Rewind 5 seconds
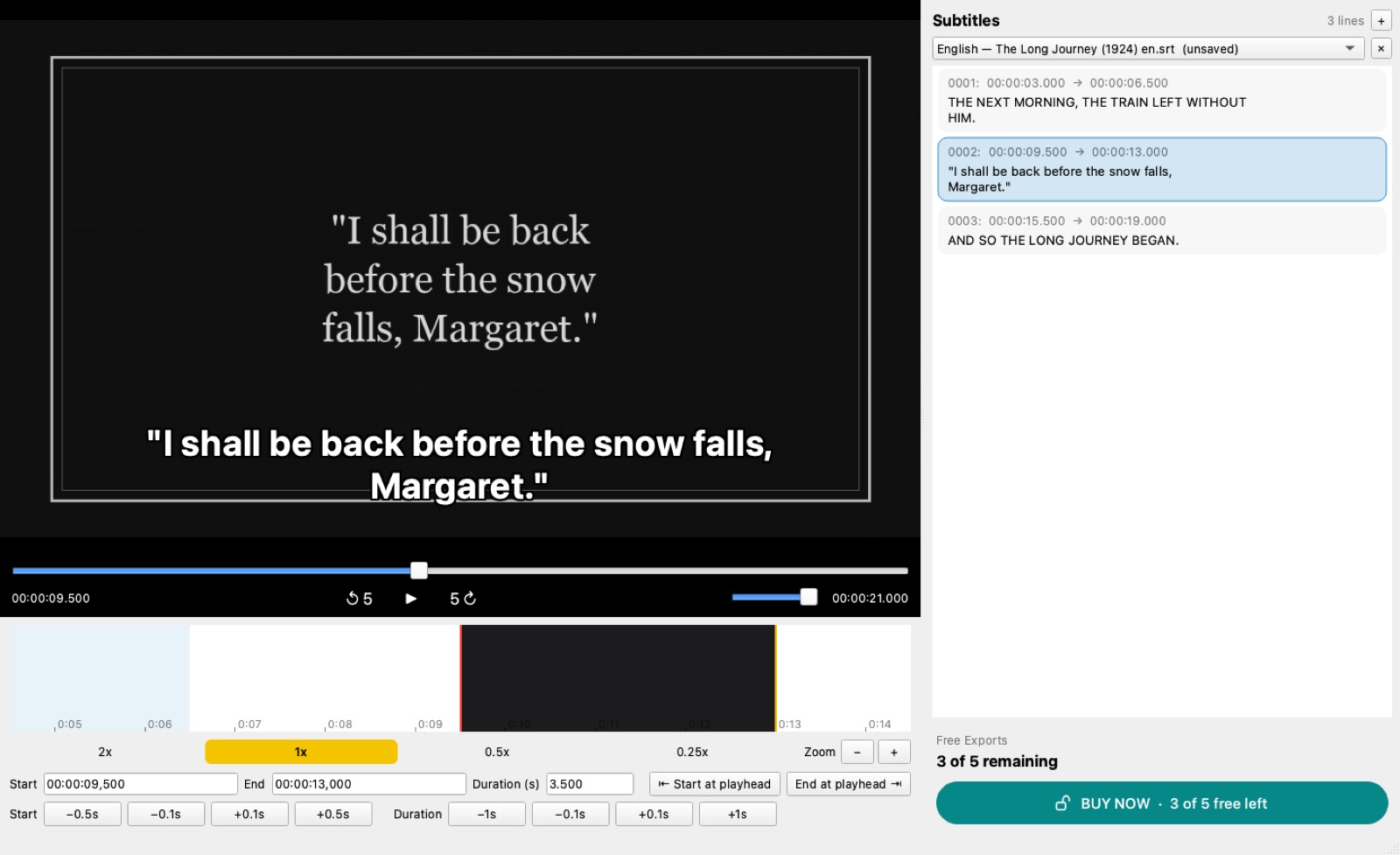This screenshot has height=855, width=1400. (359, 599)
